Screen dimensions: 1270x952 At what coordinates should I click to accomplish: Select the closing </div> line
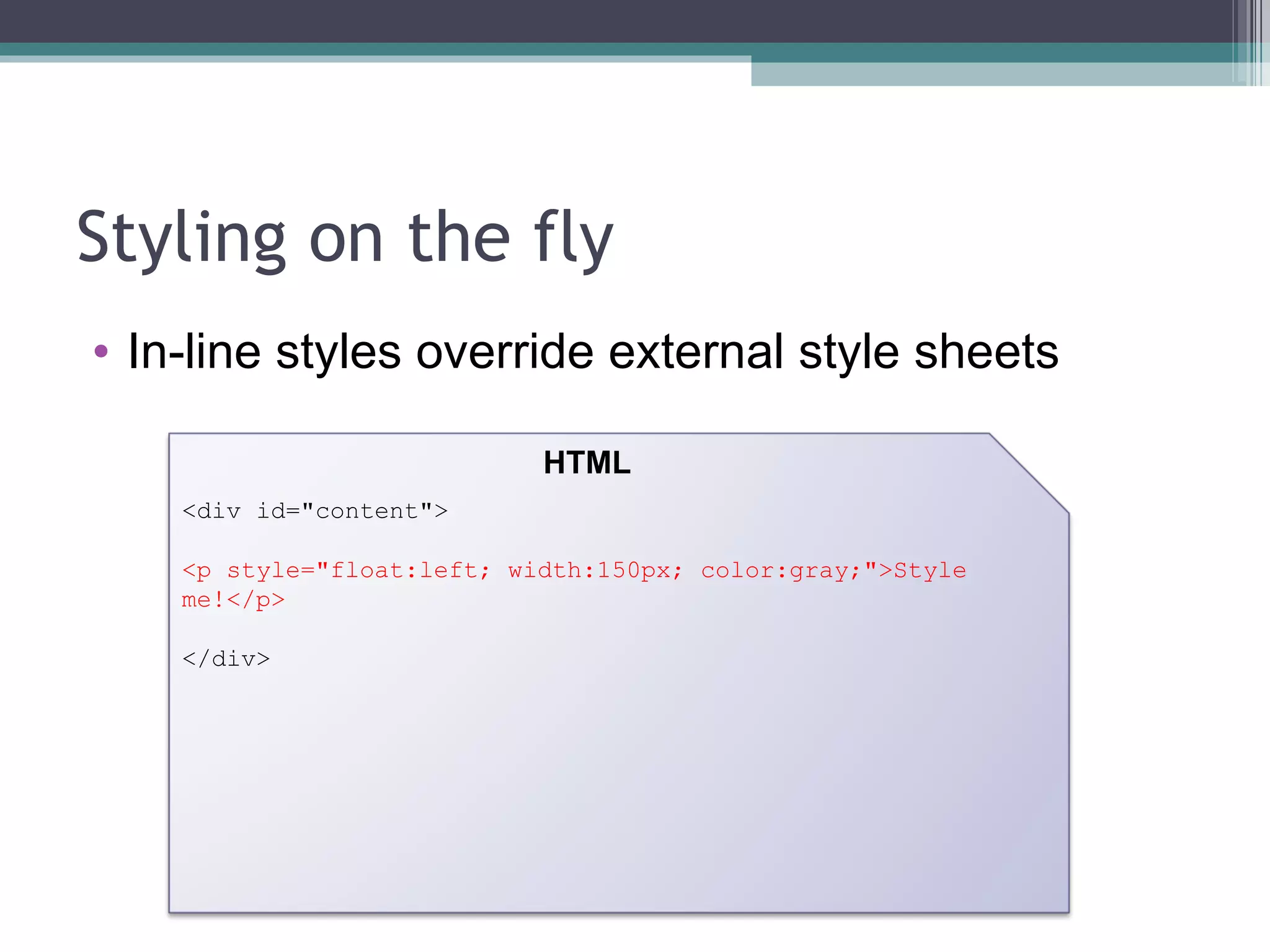coord(226,659)
